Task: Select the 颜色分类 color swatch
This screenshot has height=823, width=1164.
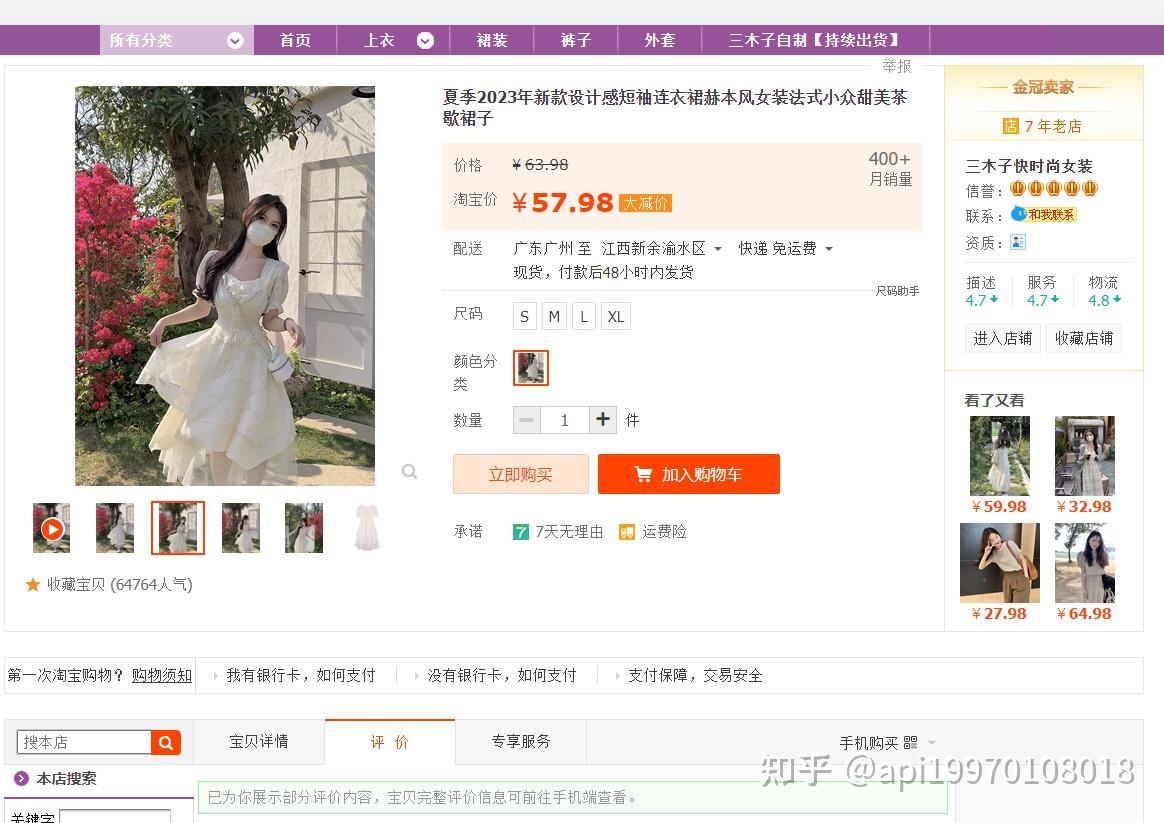Action: tap(530, 368)
